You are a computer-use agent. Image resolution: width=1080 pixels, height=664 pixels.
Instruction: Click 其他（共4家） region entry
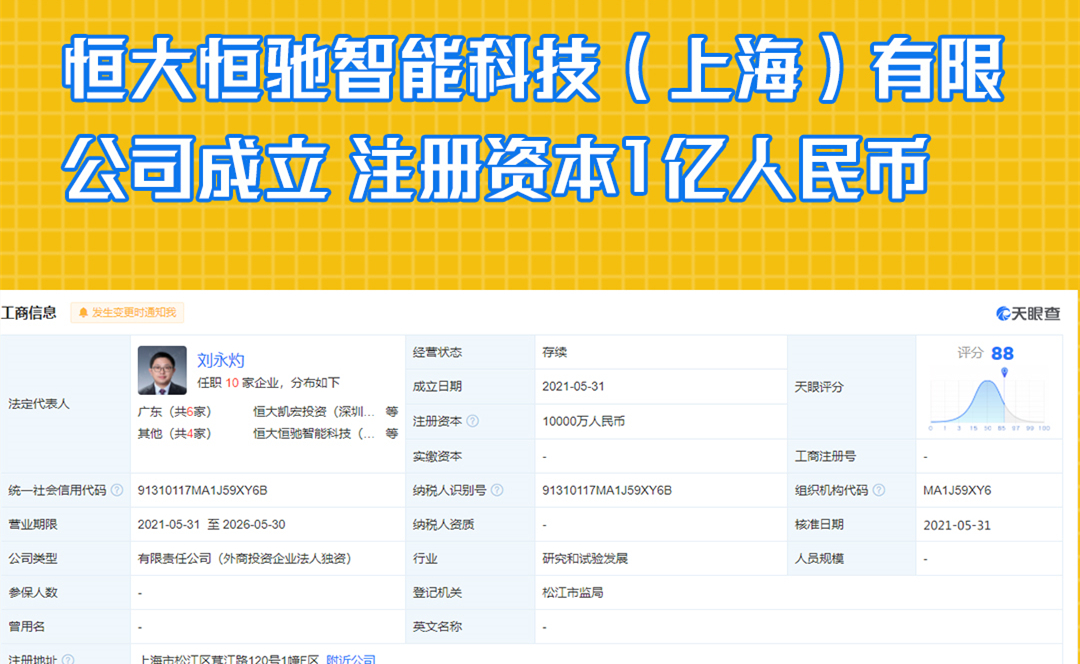tap(175, 433)
